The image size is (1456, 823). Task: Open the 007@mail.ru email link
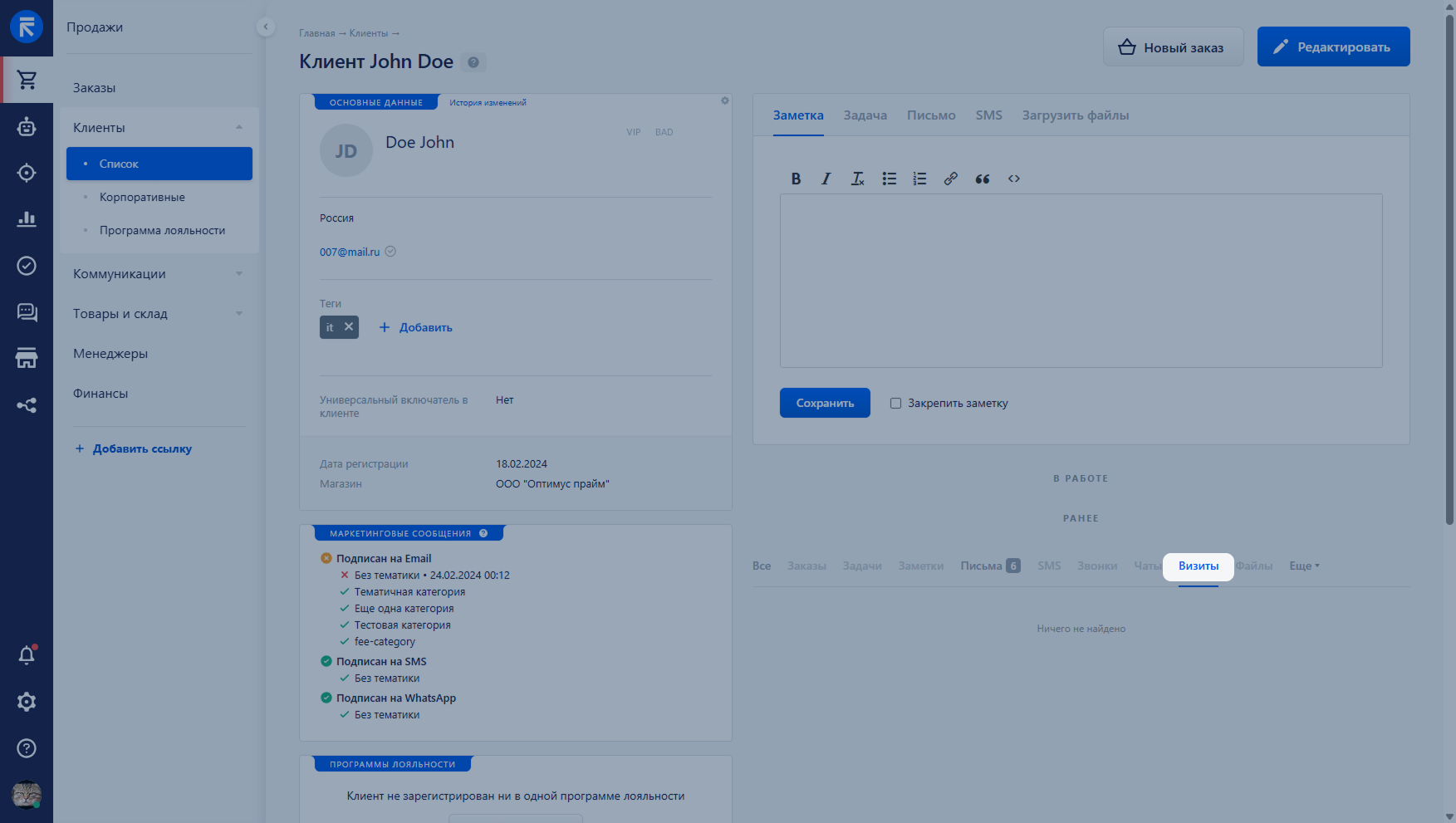[x=350, y=252]
